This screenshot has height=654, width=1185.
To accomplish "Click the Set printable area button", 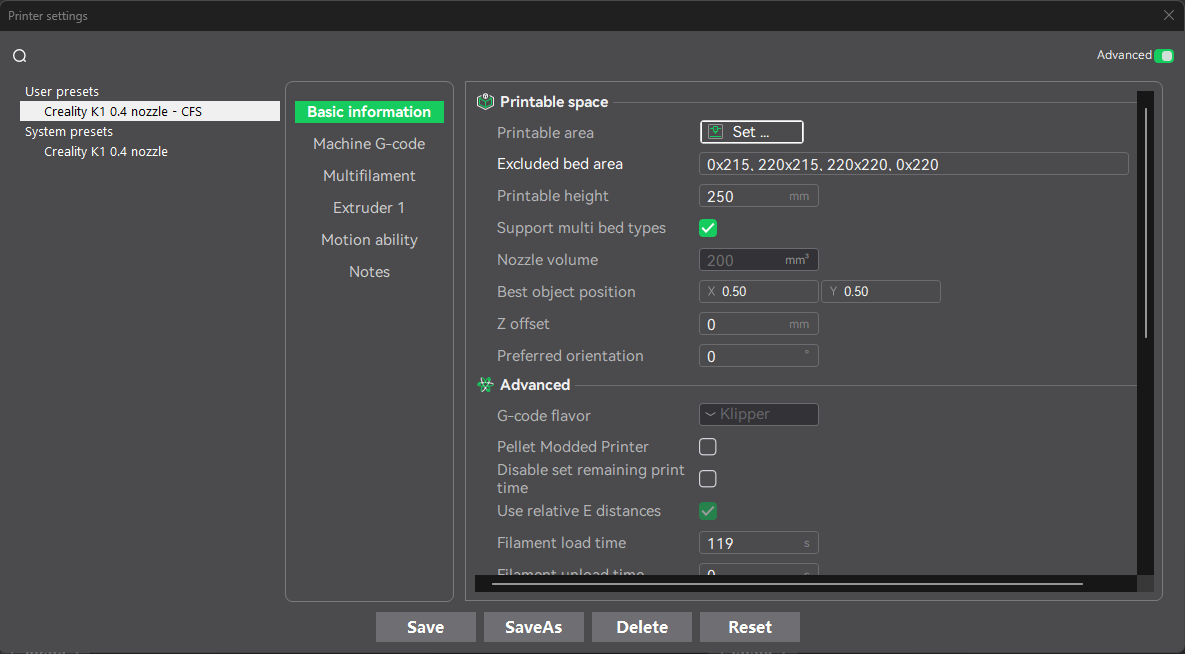I will tap(751, 132).
